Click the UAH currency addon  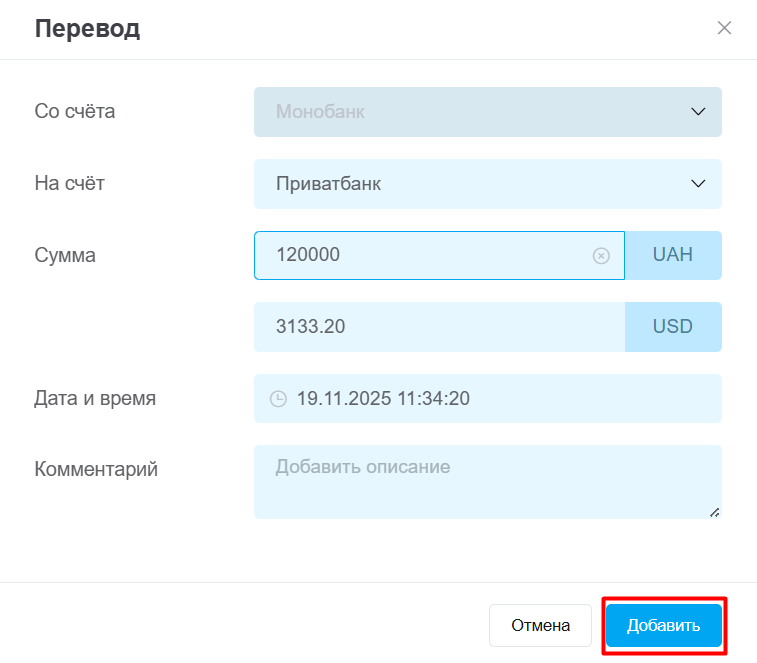[x=673, y=255]
